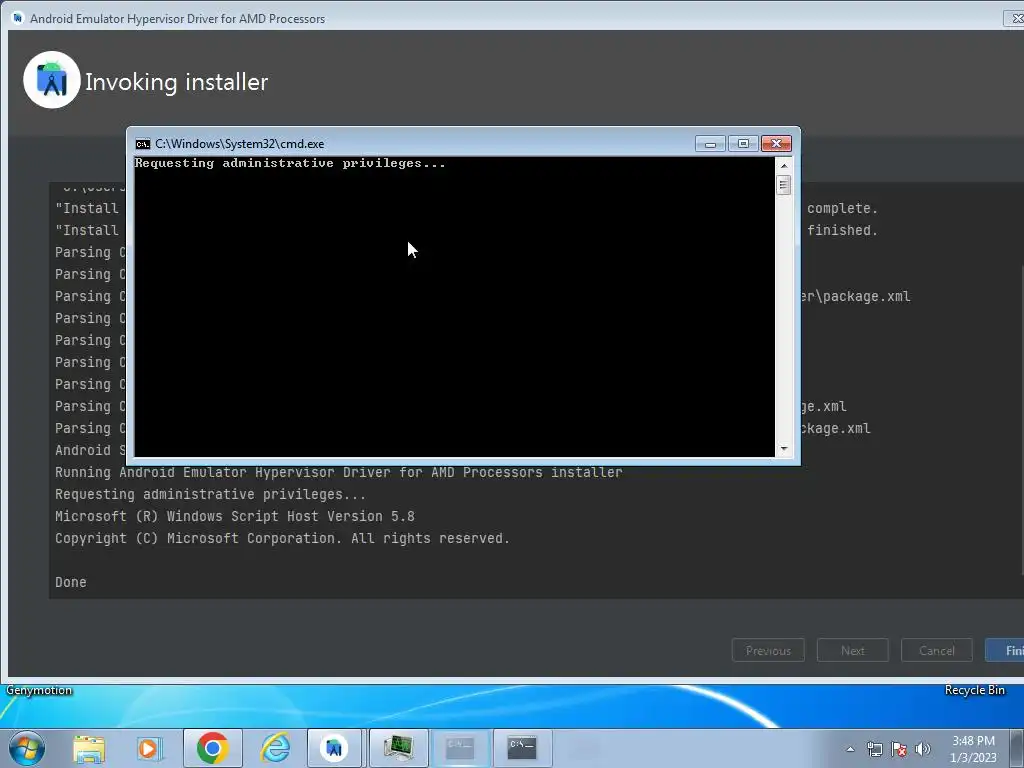Screen dimensions: 1024x768
Task: Click 'Microsoft (R) Windows Script Host' log line
Action: point(234,516)
